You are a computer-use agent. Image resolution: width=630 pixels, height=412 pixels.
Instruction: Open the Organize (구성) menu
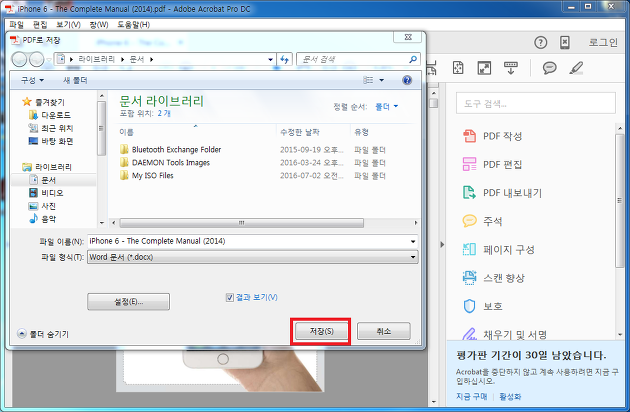(32, 80)
